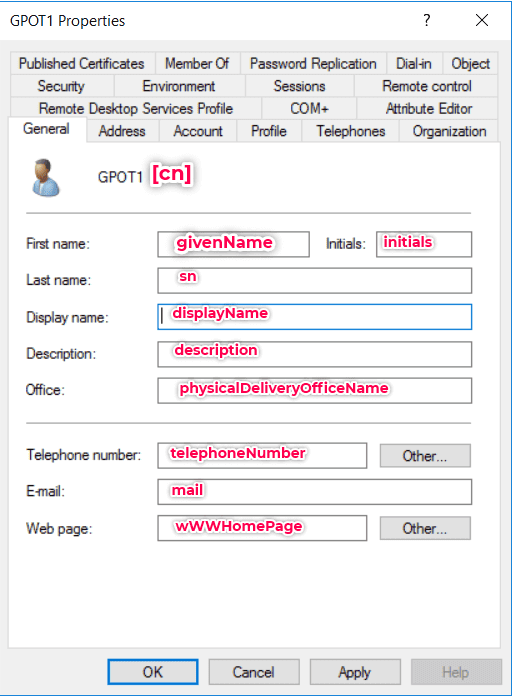This screenshot has width=513, height=697.
Task: Switch to Remote Desktop Services Profile tab
Action: pyautogui.click(x=136, y=108)
